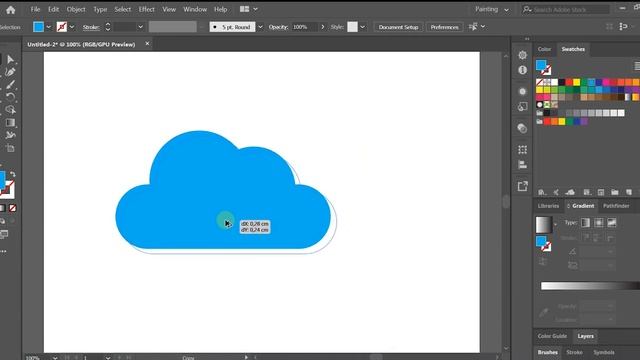
Task: Switch to the Libraries tab
Action: click(548, 206)
